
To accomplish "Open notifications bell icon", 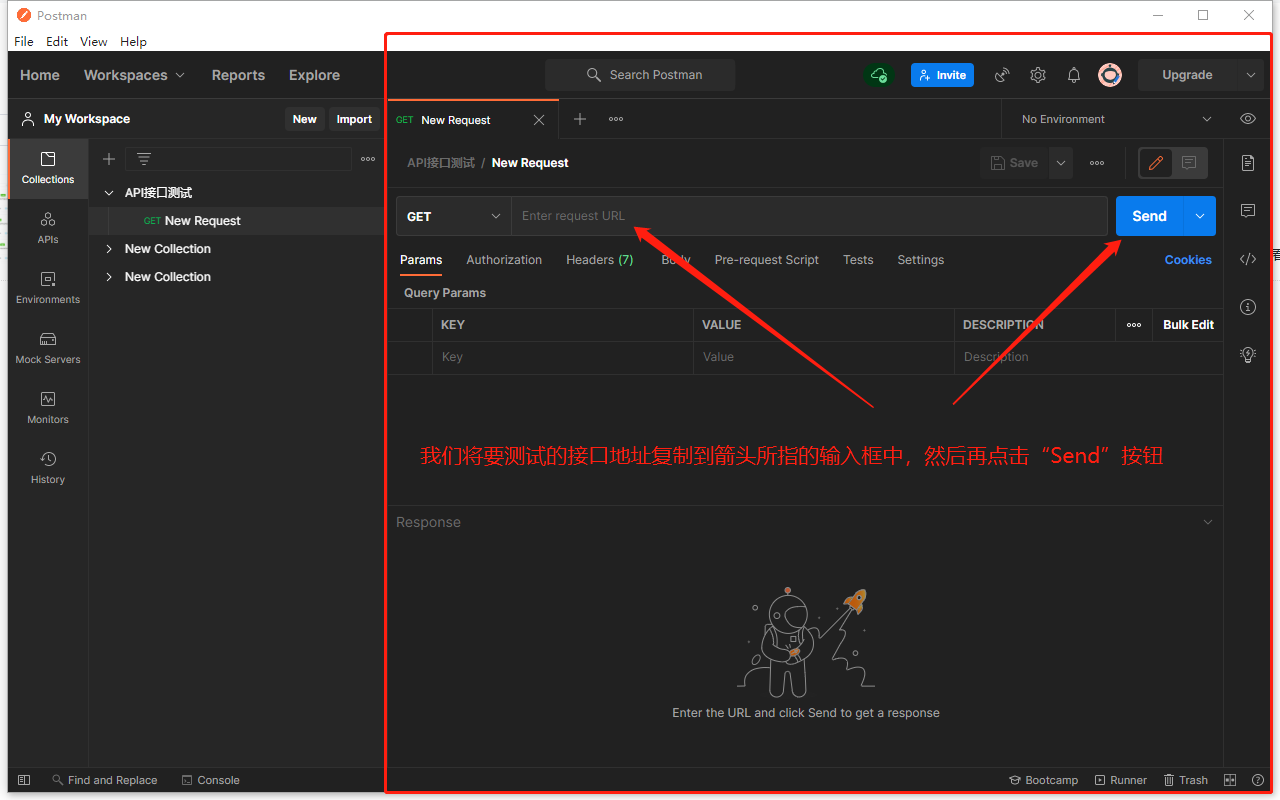I will tap(1074, 75).
